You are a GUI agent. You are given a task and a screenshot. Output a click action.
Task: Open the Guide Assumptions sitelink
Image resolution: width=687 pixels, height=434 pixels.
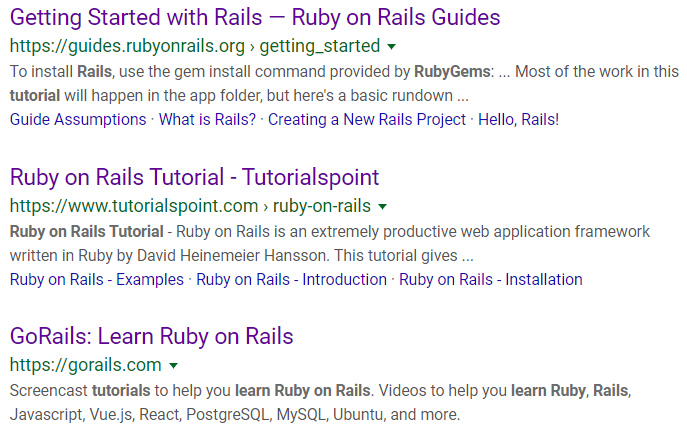click(78, 119)
